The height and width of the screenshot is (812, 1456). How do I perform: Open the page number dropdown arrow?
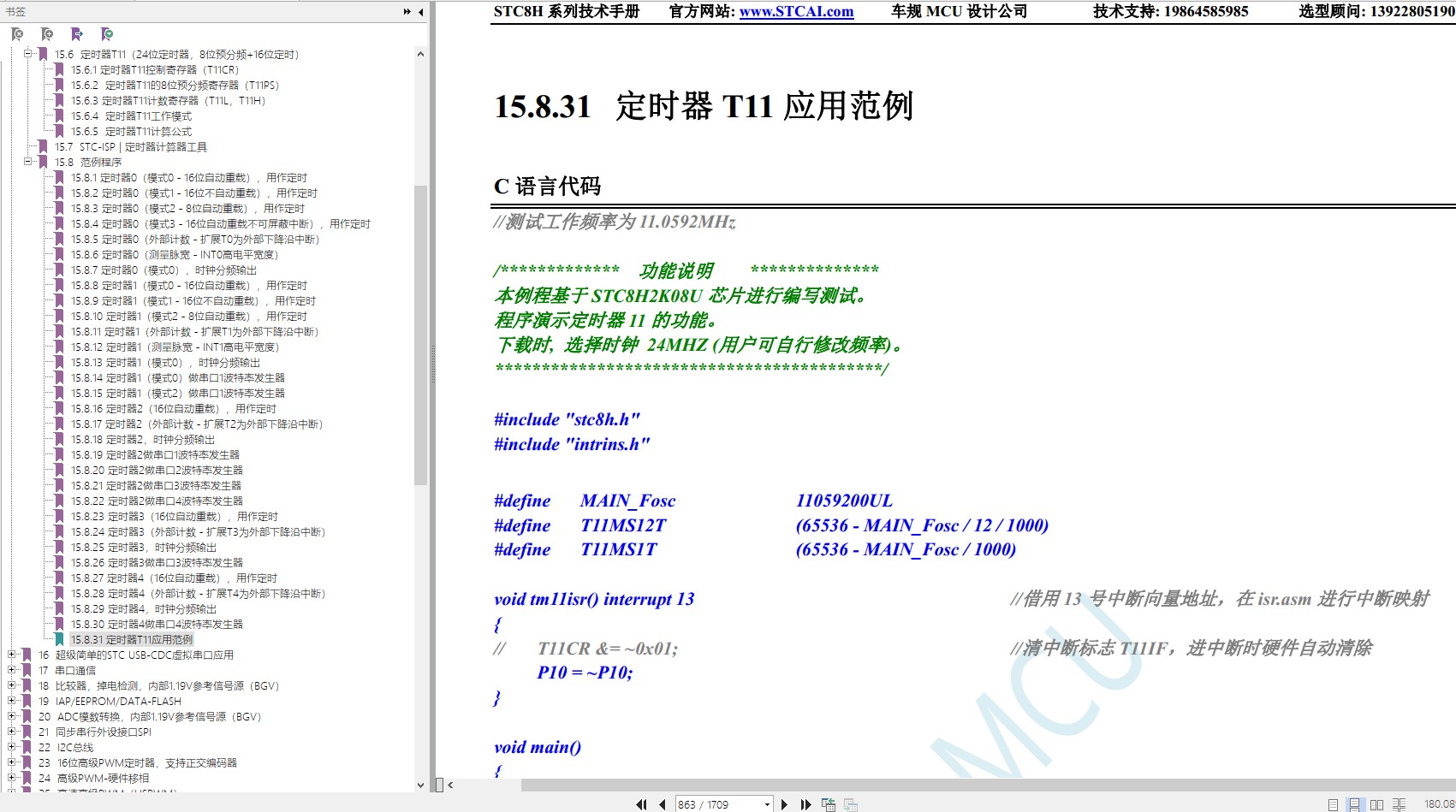pos(766,805)
